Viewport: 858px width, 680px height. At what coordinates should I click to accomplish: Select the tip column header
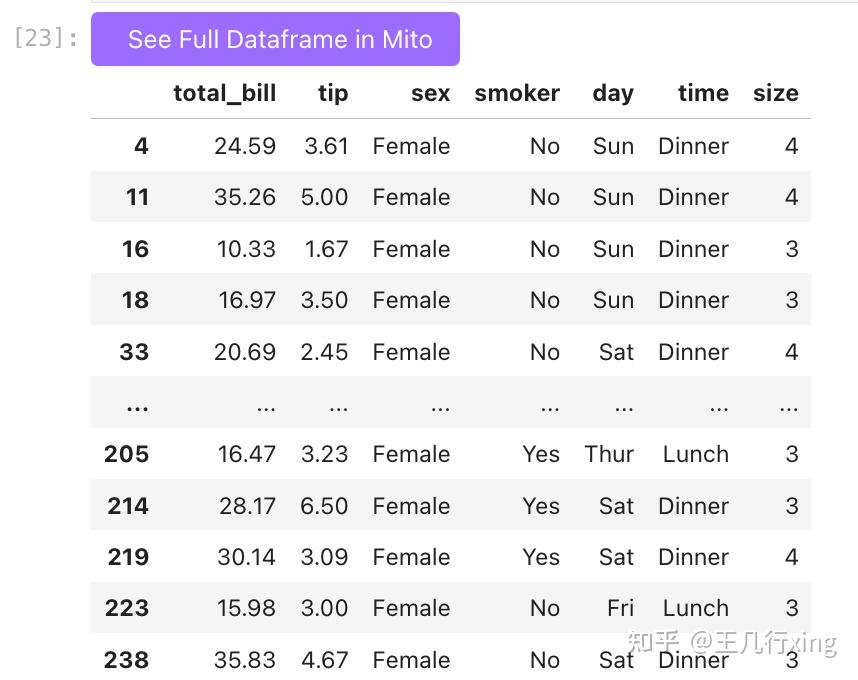pyautogui.click(x=333, y=93)
